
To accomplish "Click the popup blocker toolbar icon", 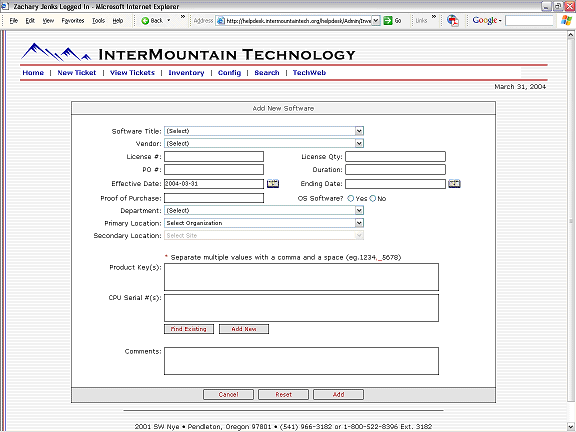I will pos(453,21).
